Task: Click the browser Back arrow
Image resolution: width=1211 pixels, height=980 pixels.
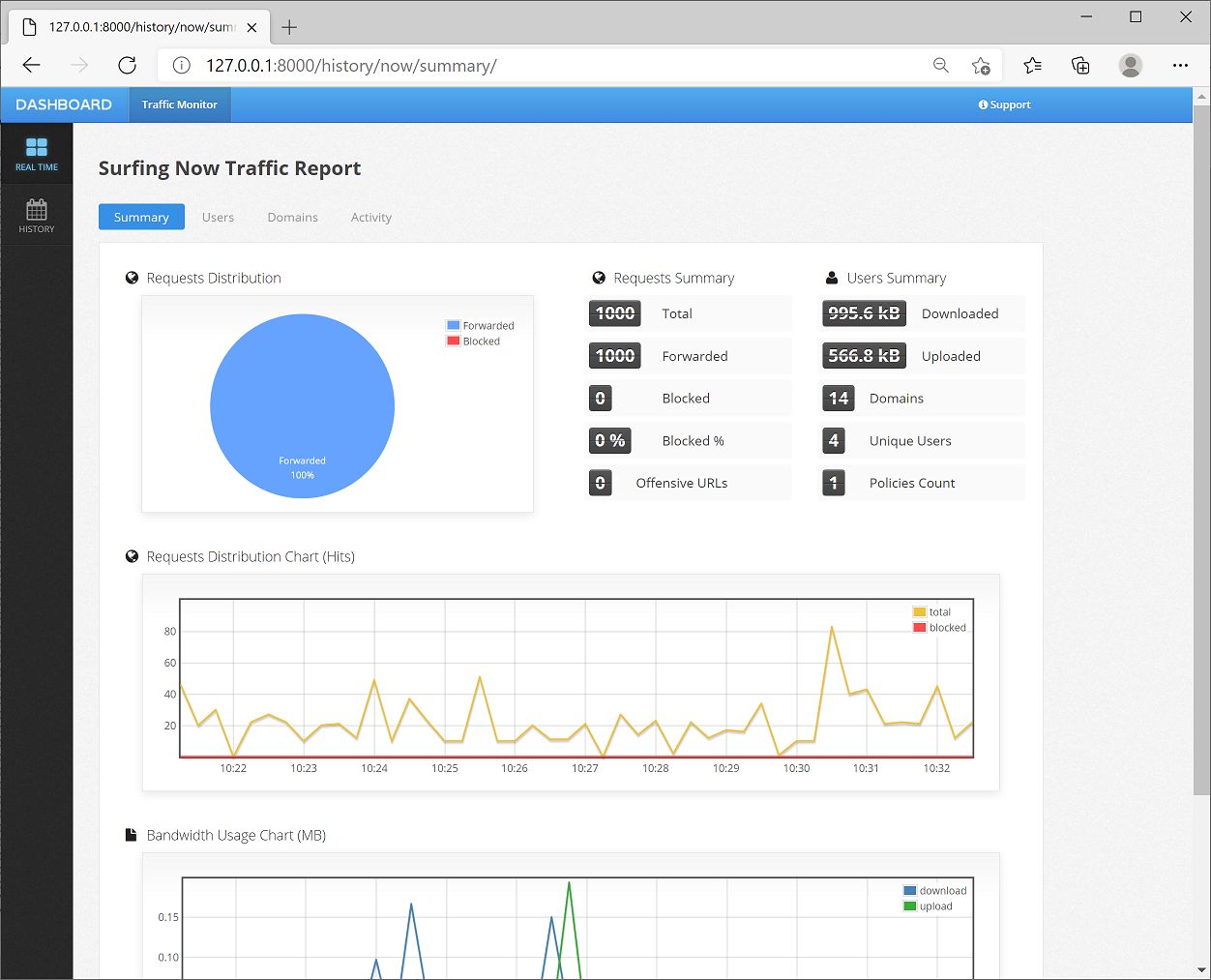Action: 32,66
